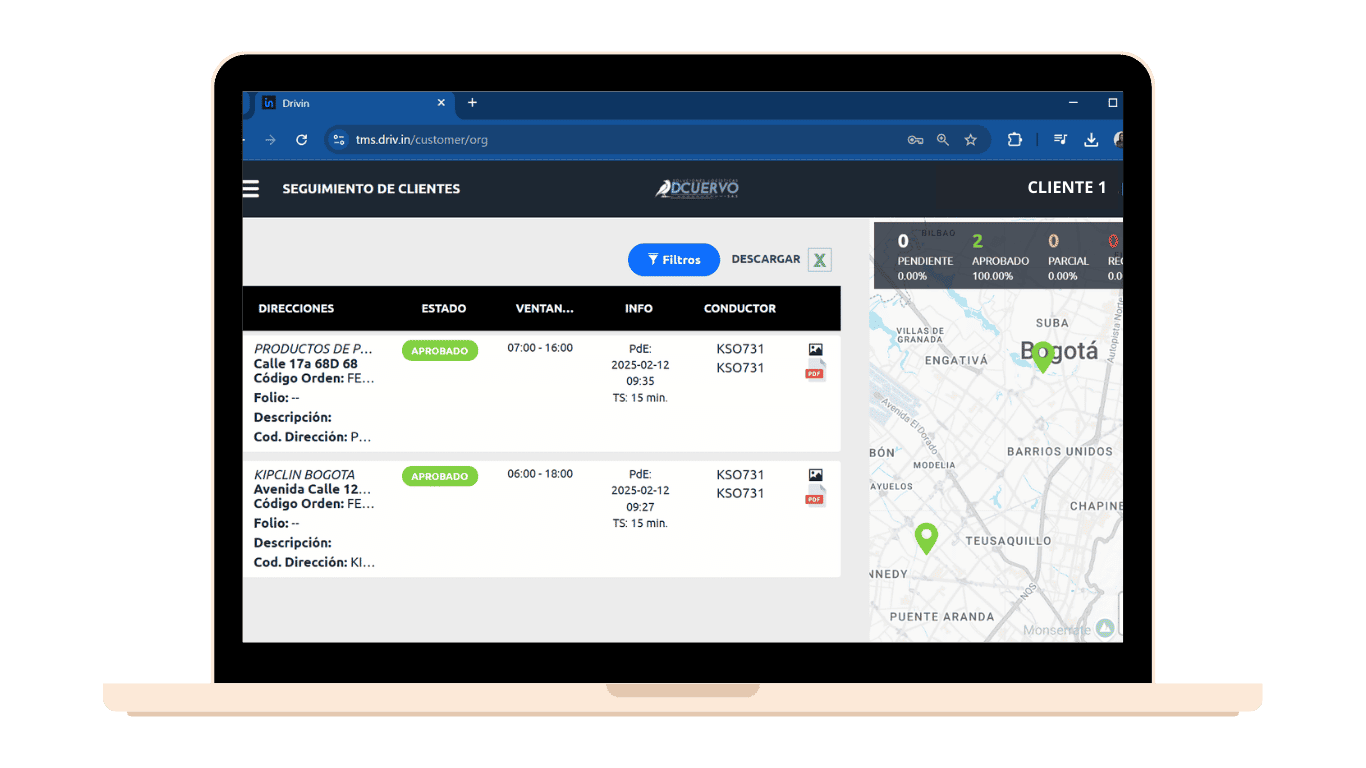
Task: Click the SEGUIMIENTO DE CLIENTES page title
Action: (x=371, y=189)
